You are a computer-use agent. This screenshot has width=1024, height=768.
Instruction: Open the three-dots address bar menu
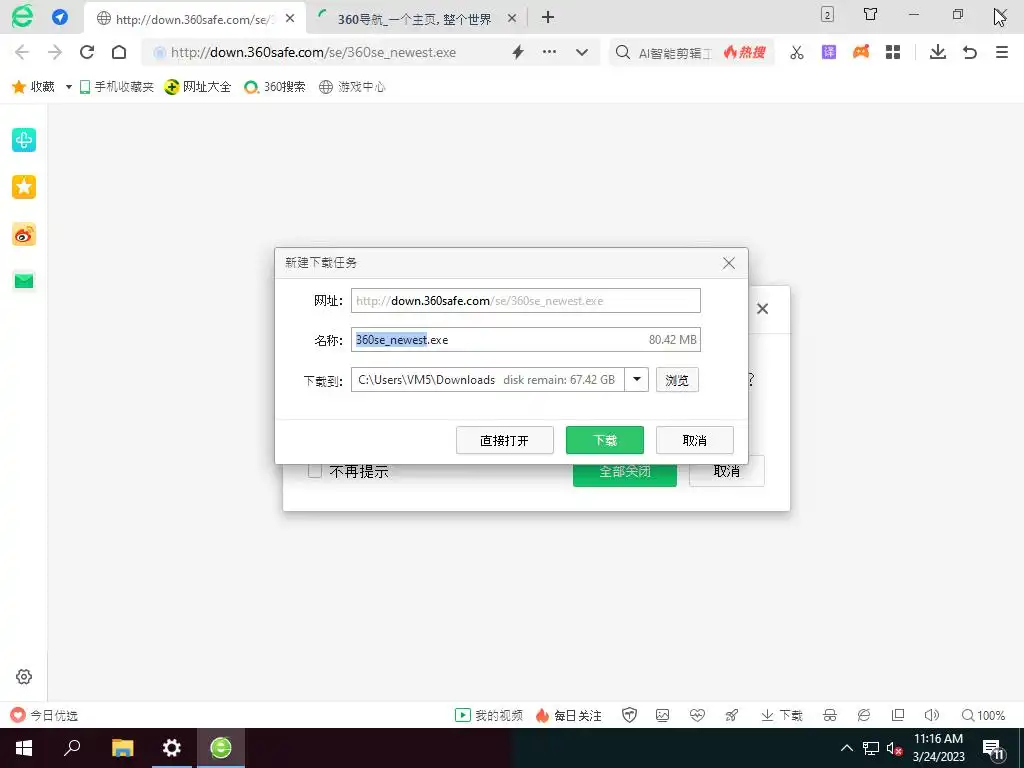coord(550,52)
